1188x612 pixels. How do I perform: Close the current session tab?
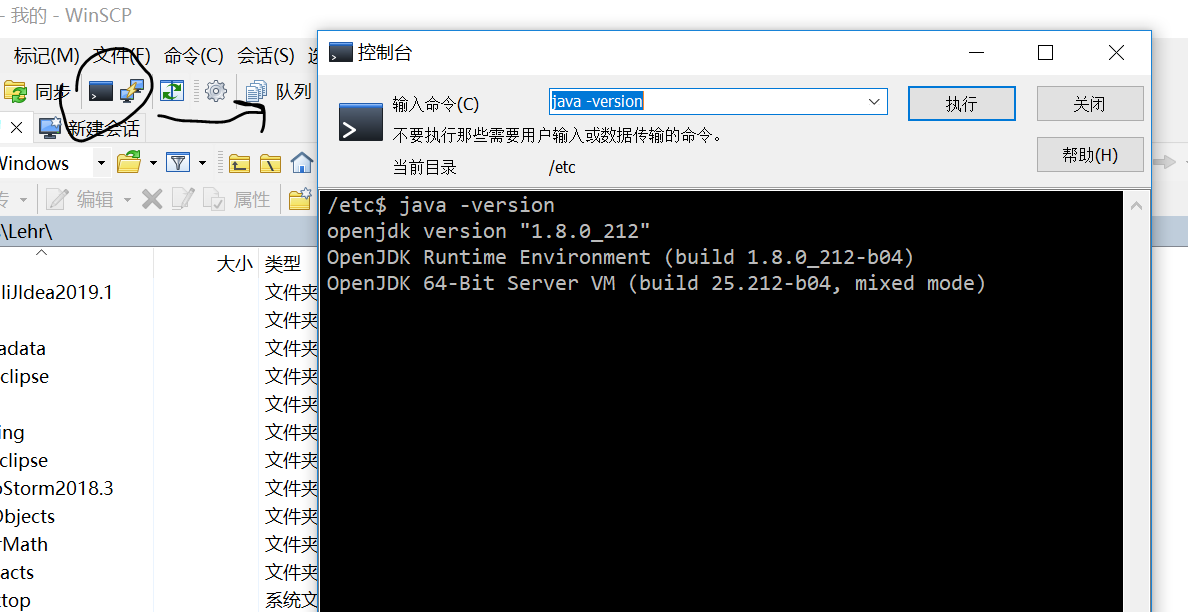click(17, 128)
